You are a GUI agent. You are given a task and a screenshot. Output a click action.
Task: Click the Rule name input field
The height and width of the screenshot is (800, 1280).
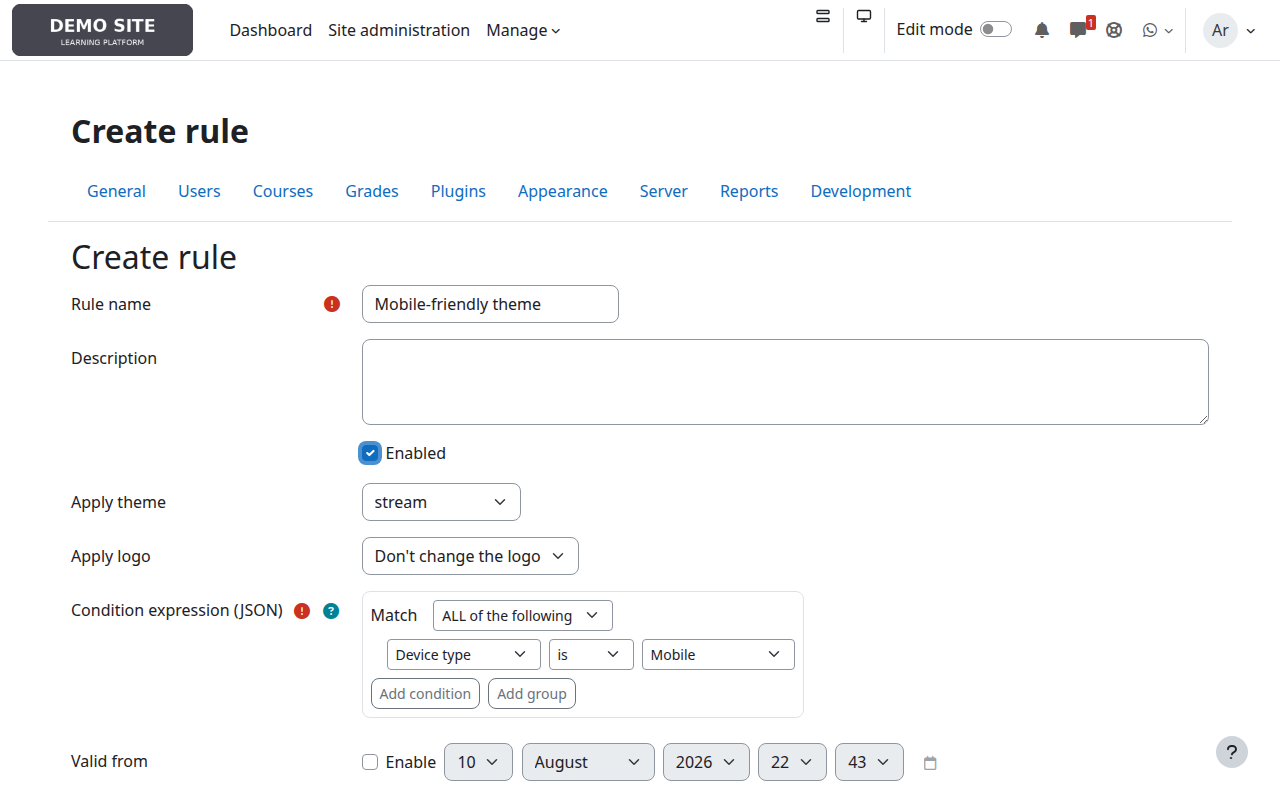[x=490, y=304]
